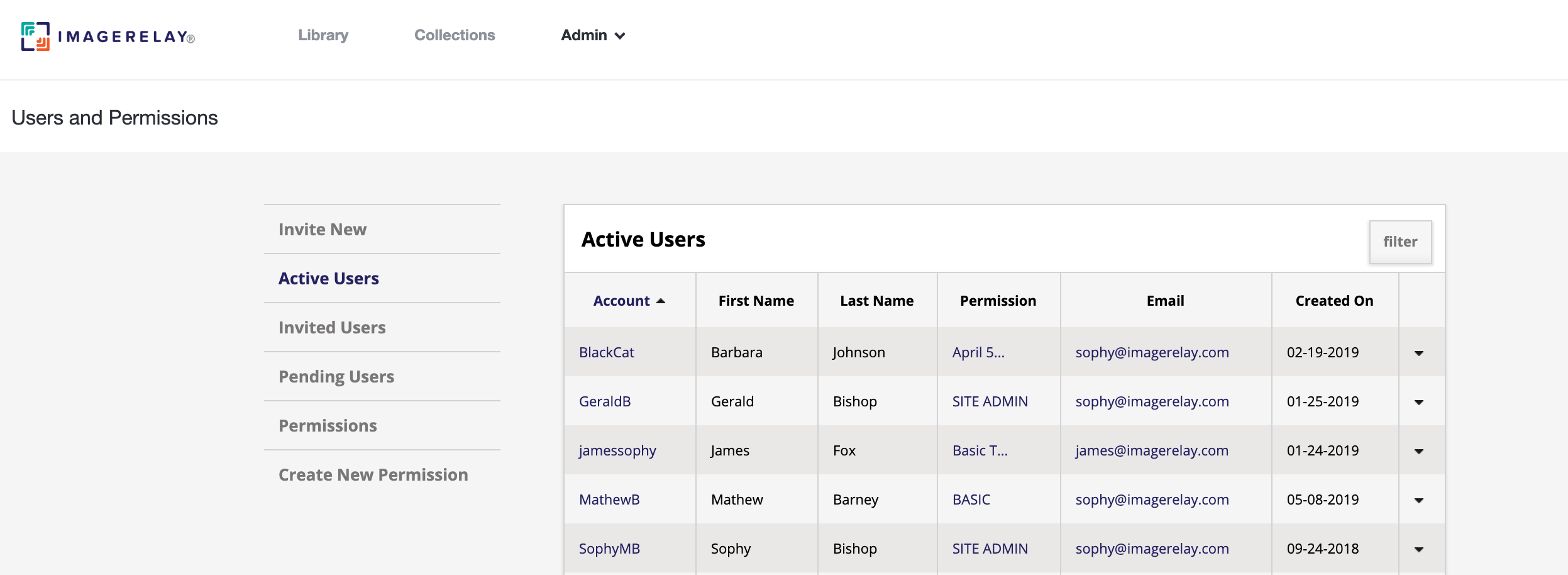
Task: Open james@imagerelay.com email link
Action: pyautogui.click(x=1152, y=450)
